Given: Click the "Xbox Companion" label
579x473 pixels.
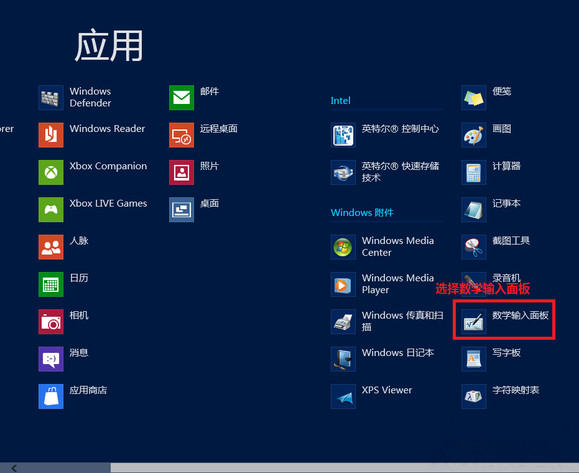Looking at the screenshot, I should tap(108, 166).
